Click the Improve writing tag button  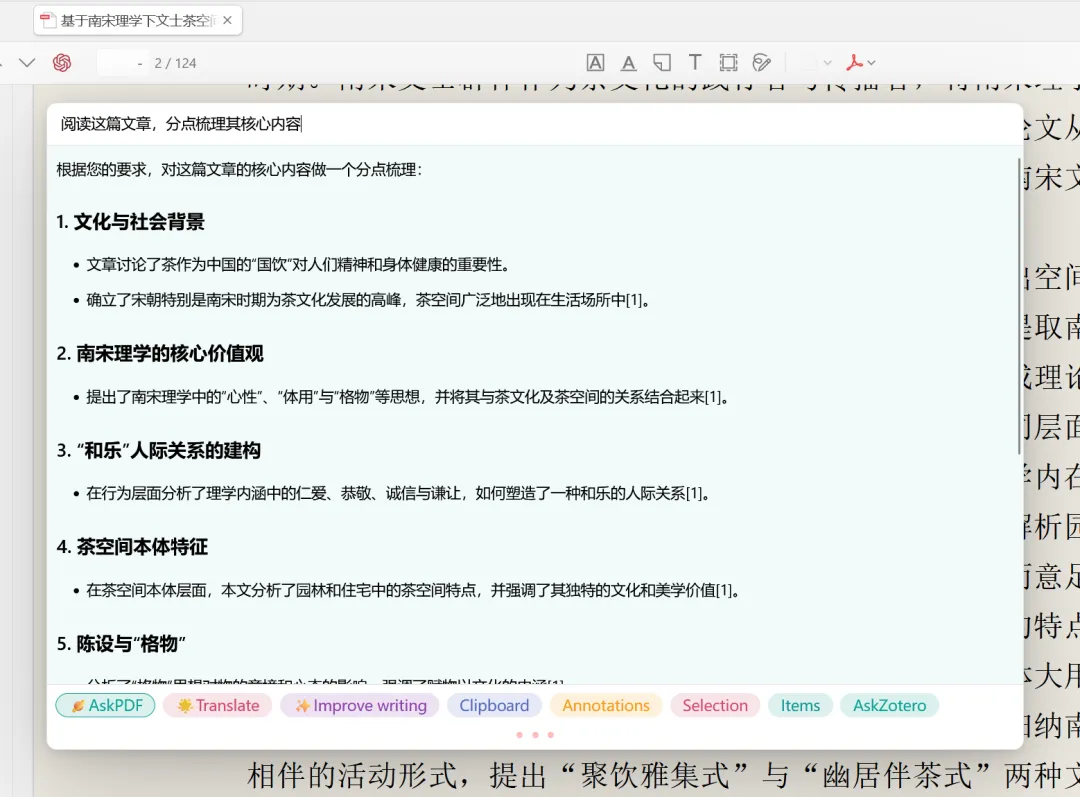tap(360, 705)
